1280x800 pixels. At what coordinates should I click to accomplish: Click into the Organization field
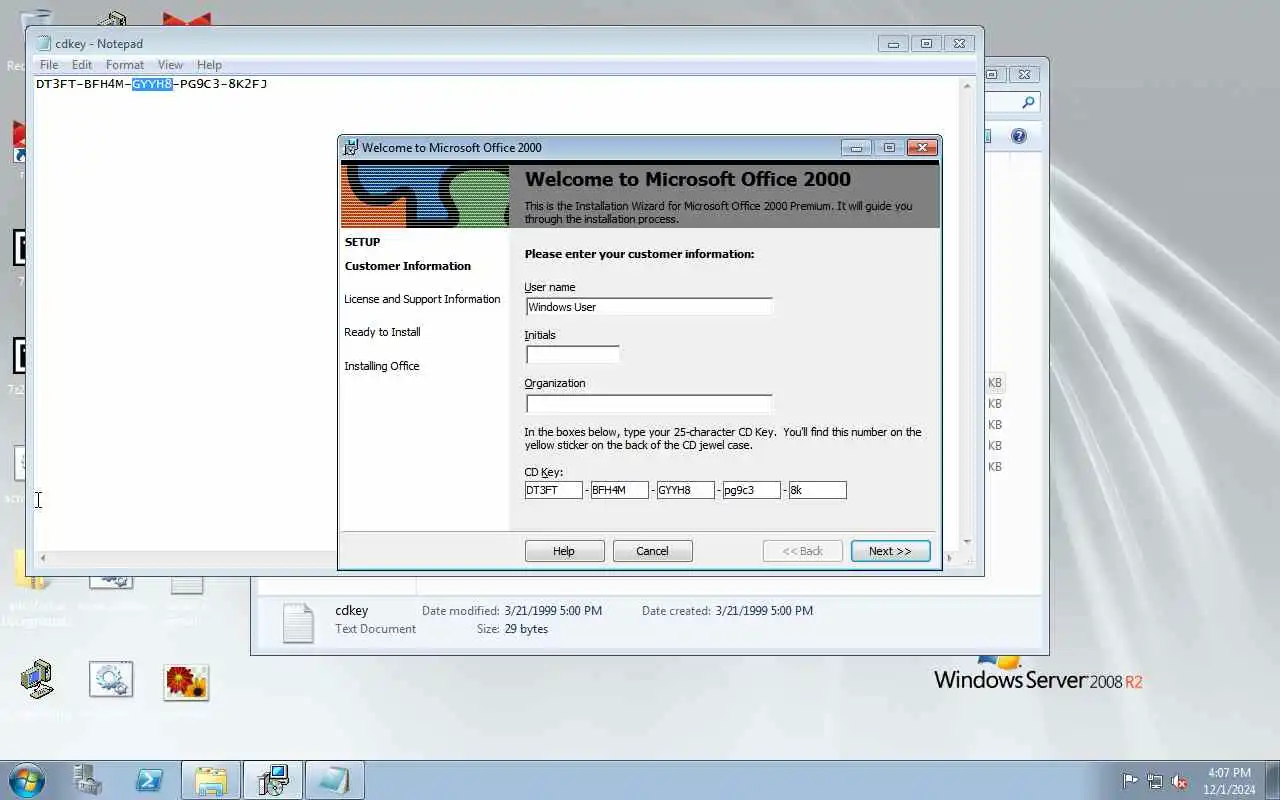coord(649,404)
